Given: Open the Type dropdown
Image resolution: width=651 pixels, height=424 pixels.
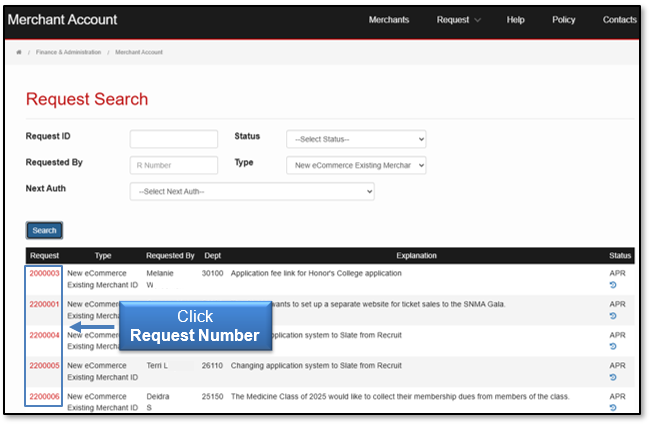Looking at the screenshot, I should (x=356, y=165).
